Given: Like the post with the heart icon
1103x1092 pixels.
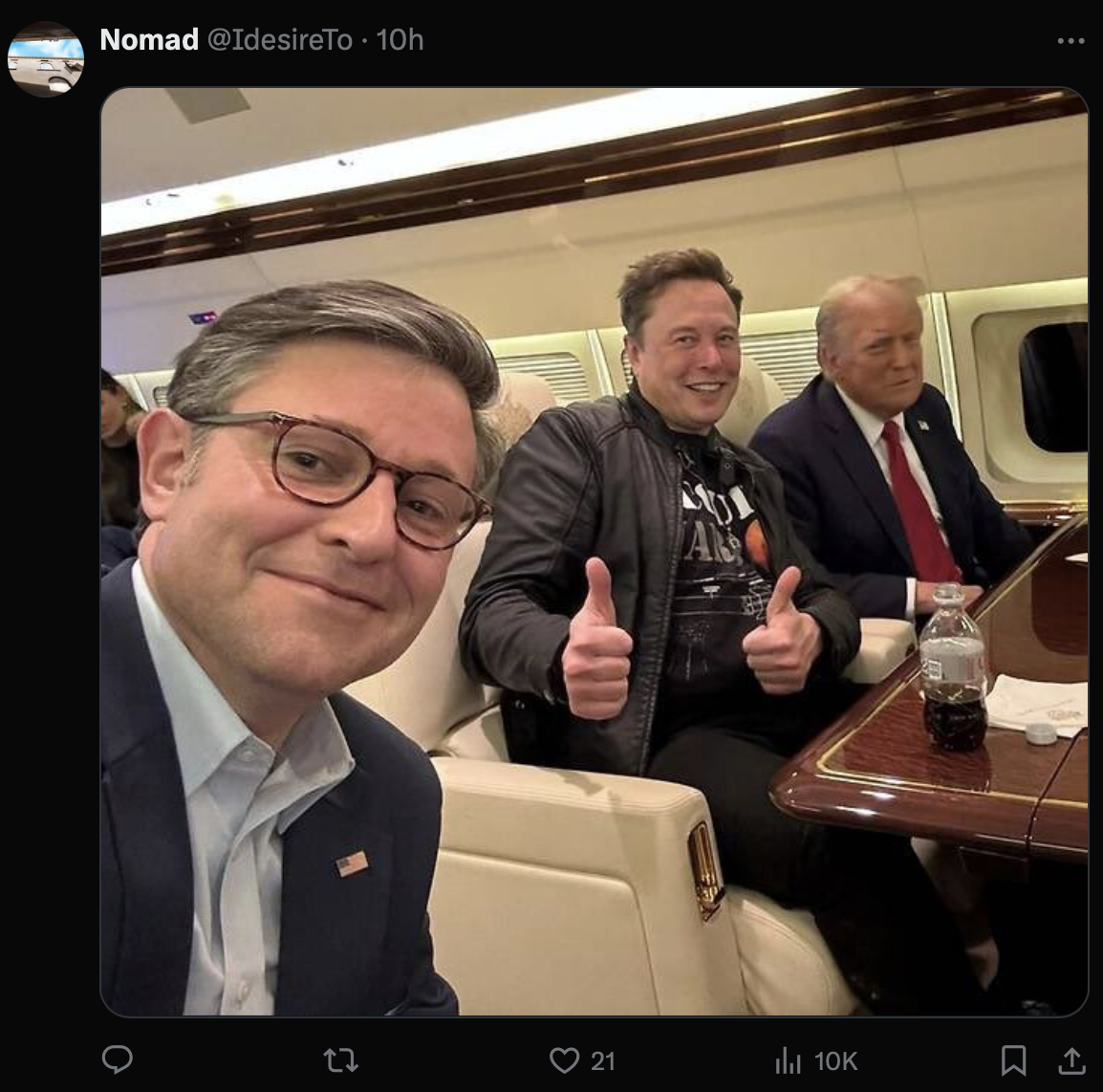Looking at the screenshot, I should coord(565,1059).
